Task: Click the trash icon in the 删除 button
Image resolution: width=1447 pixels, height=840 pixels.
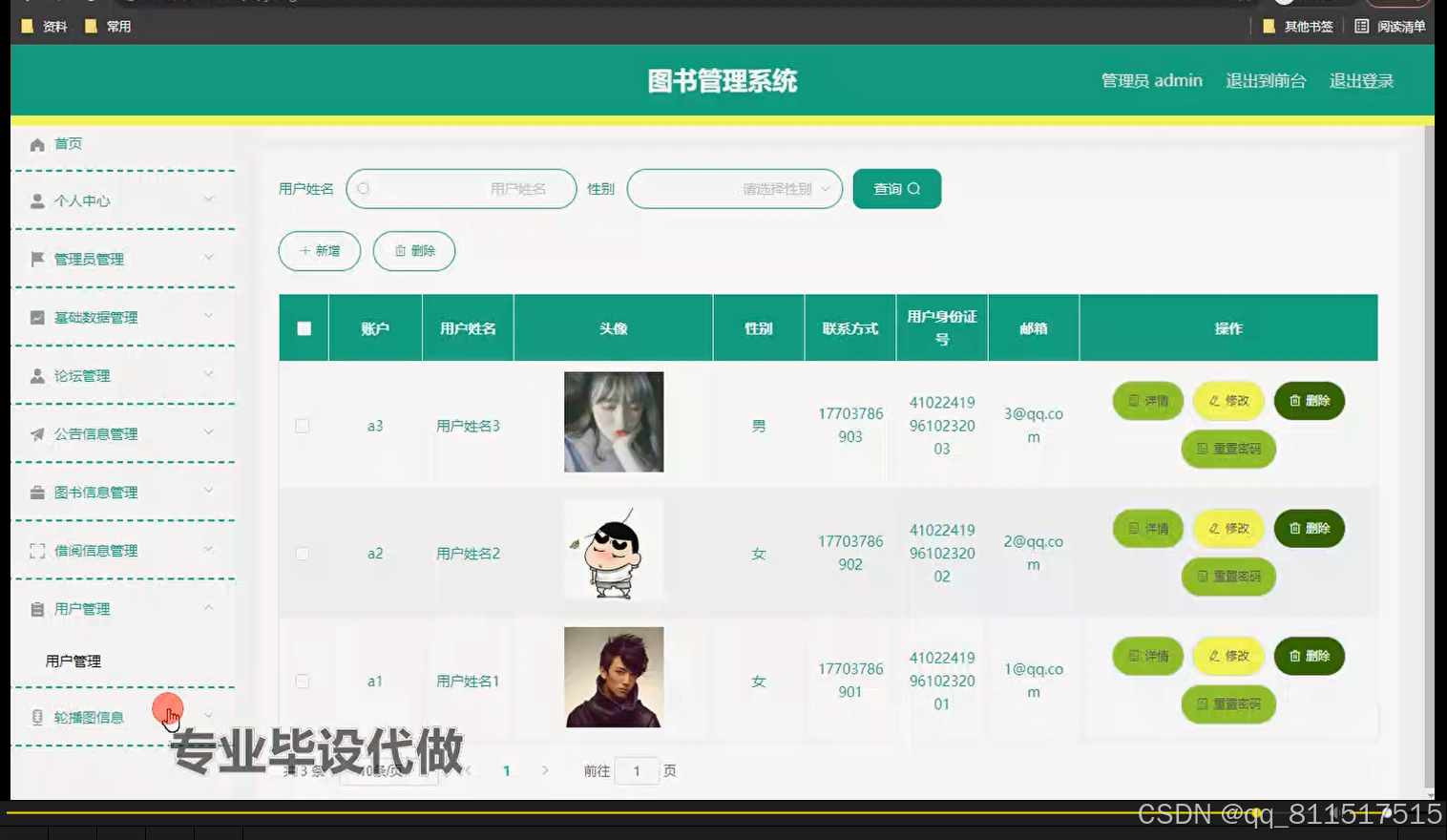Action: (x=401, y=251)
